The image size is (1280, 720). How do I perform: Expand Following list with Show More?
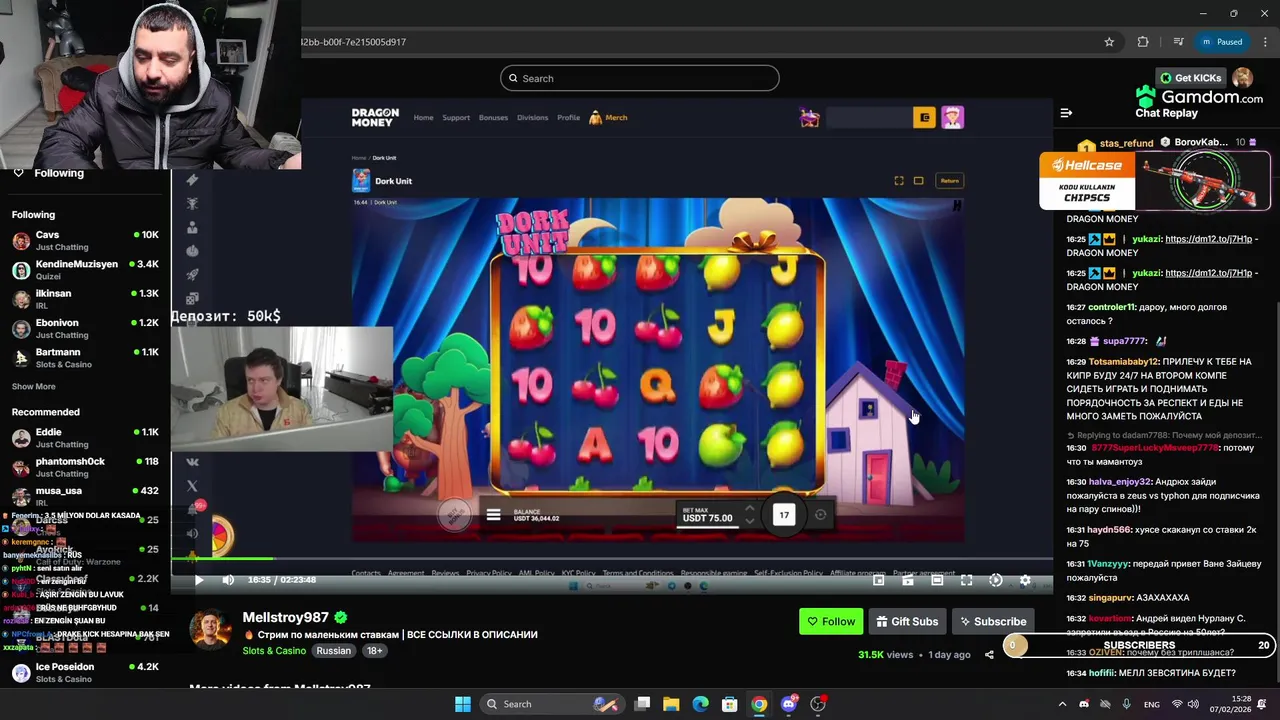[x=34, y=387]
